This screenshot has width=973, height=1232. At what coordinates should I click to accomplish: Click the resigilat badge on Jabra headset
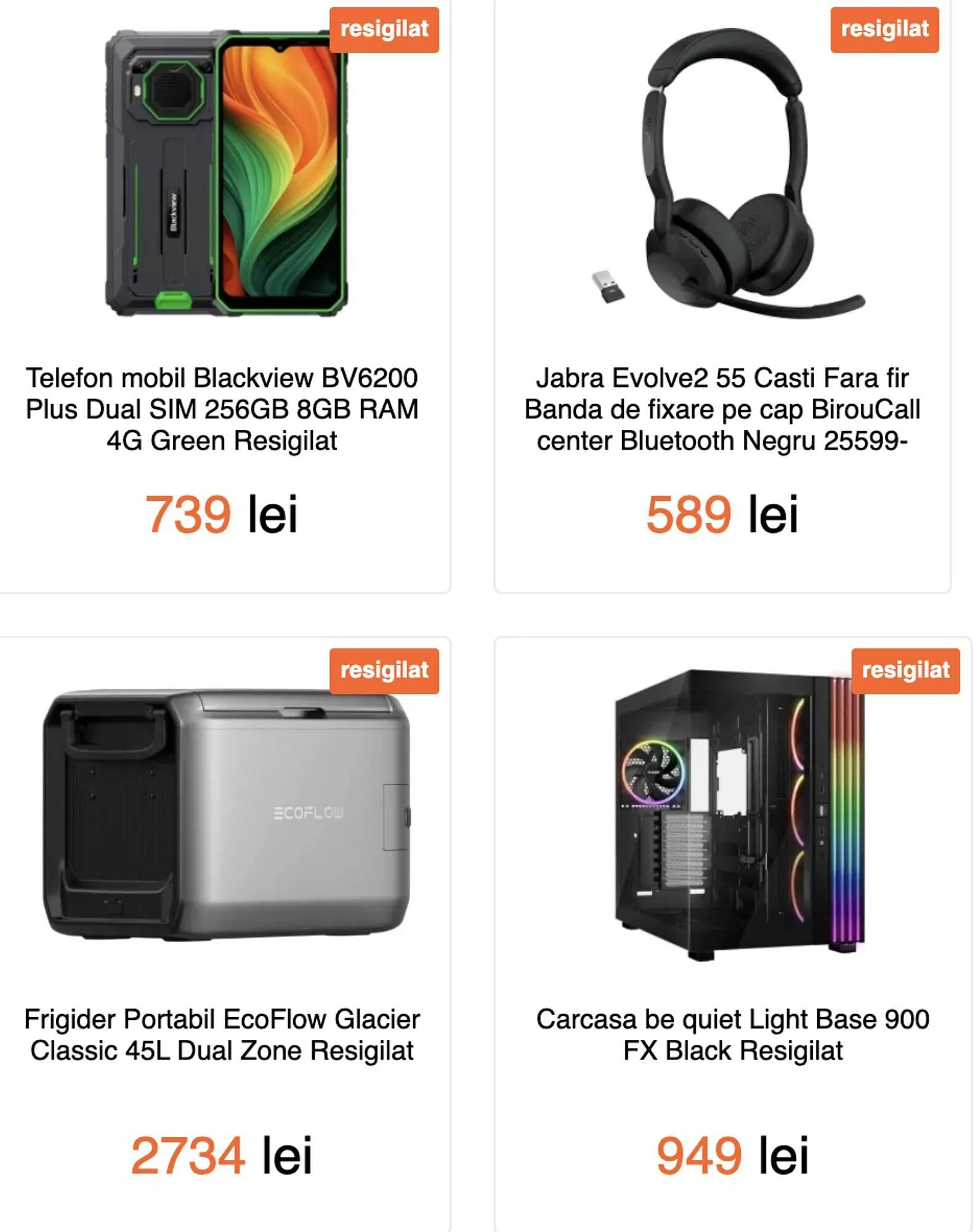point(884,30)
